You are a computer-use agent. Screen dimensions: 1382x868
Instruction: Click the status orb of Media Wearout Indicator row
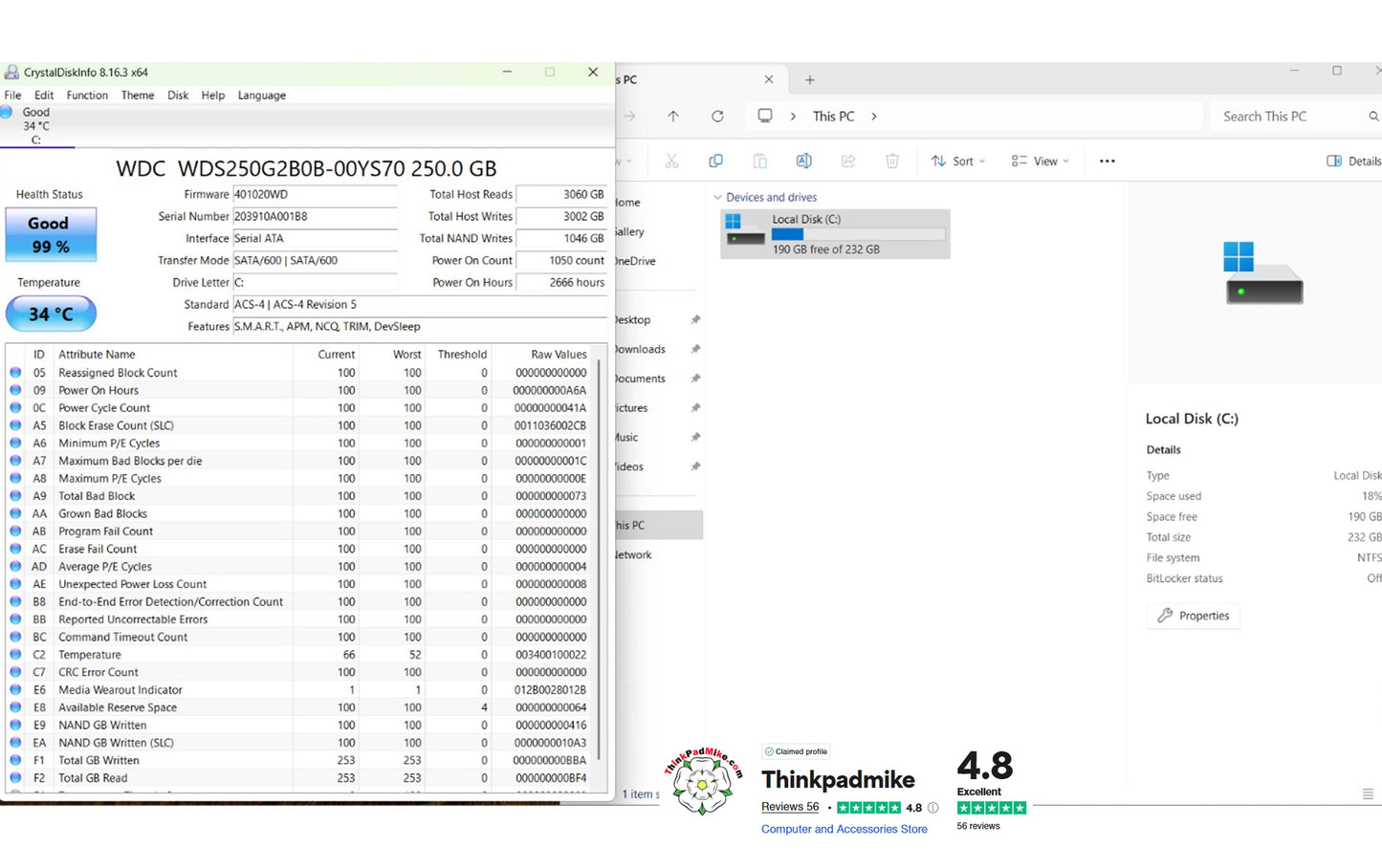(x=15, y=690)
